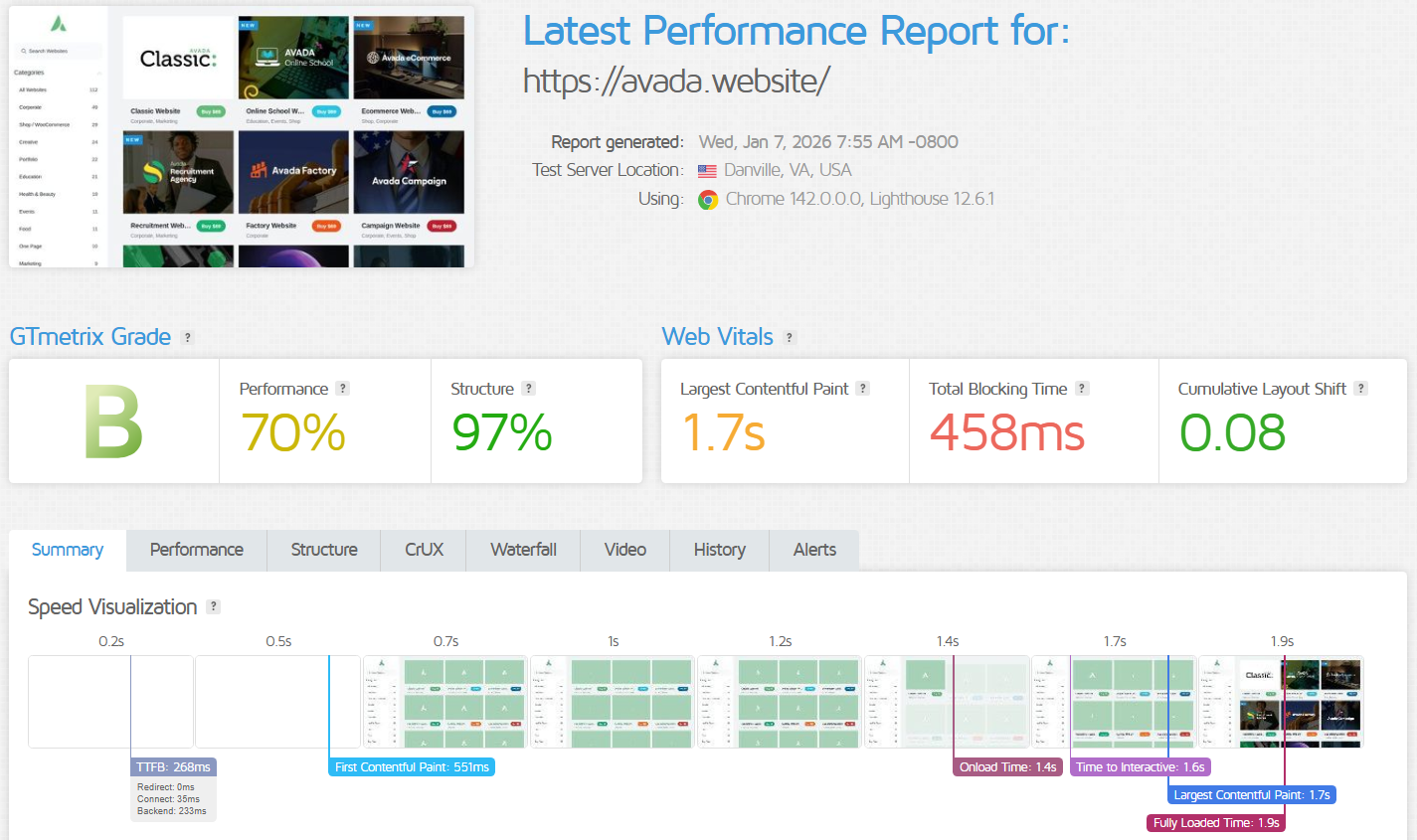Open the https://avada.website/ URL link
The image size is (1417, 840).
676,82
